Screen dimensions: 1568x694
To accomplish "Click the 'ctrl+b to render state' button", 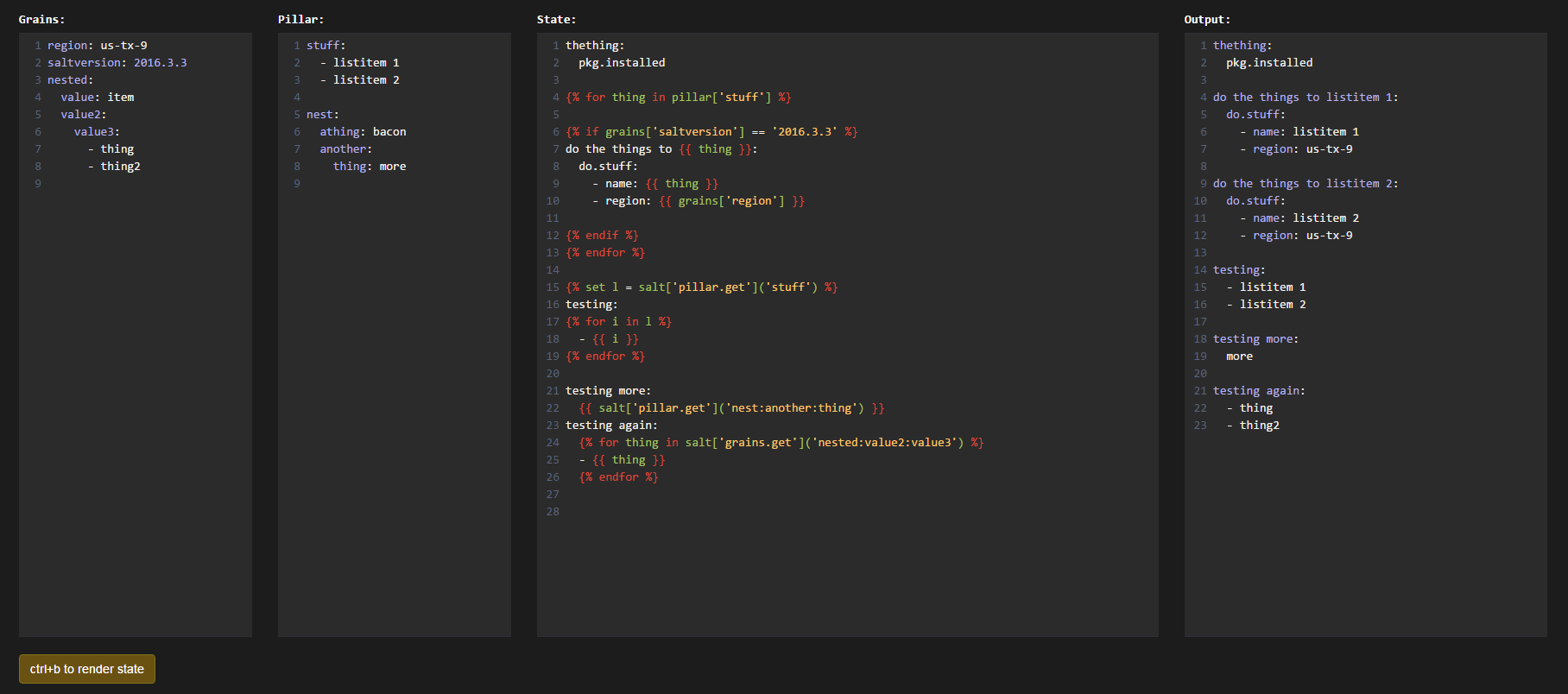I will [87, 669].
